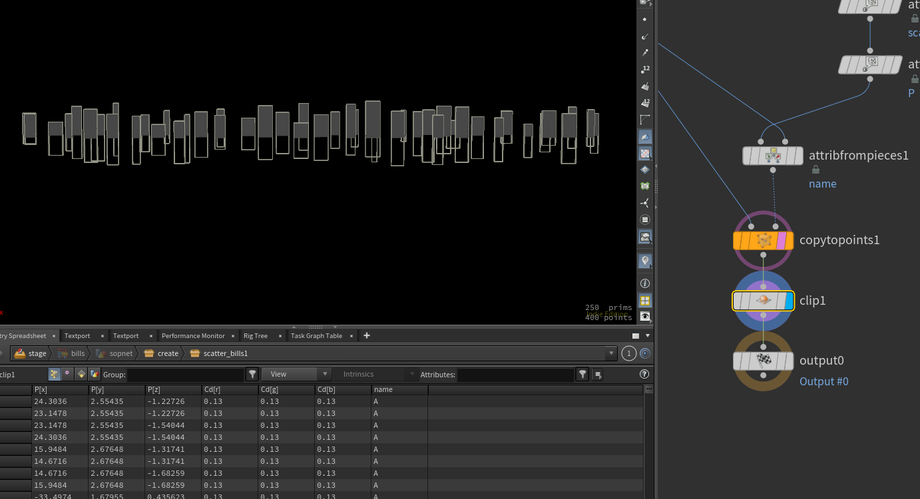The image size is (920, 499).
Task: Select the copytopoints1 node
Action: [x=763, y=241]
